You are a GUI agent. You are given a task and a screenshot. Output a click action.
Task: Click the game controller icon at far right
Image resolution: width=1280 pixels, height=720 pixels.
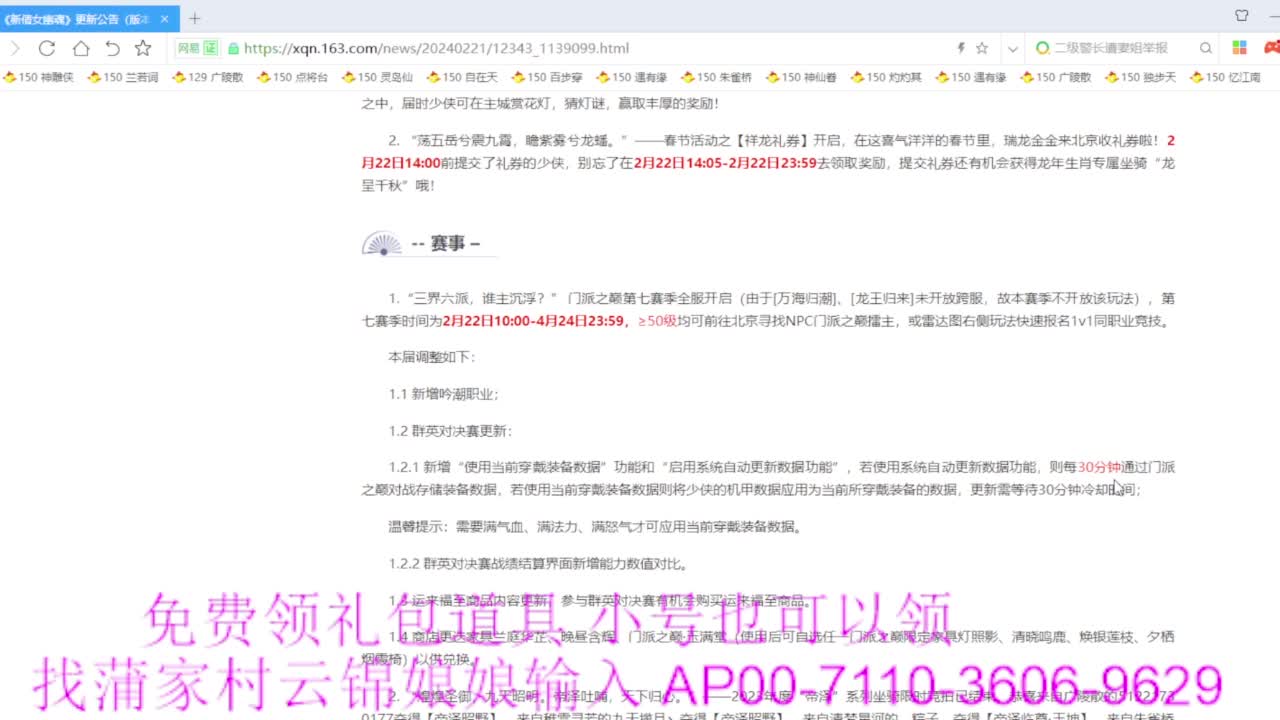point(1271,47)
